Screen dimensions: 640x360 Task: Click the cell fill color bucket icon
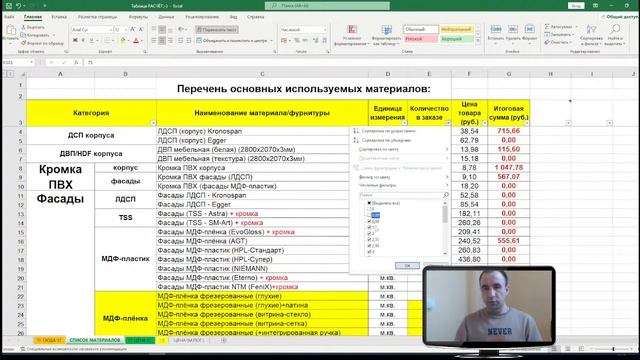[x=122, y=40]
